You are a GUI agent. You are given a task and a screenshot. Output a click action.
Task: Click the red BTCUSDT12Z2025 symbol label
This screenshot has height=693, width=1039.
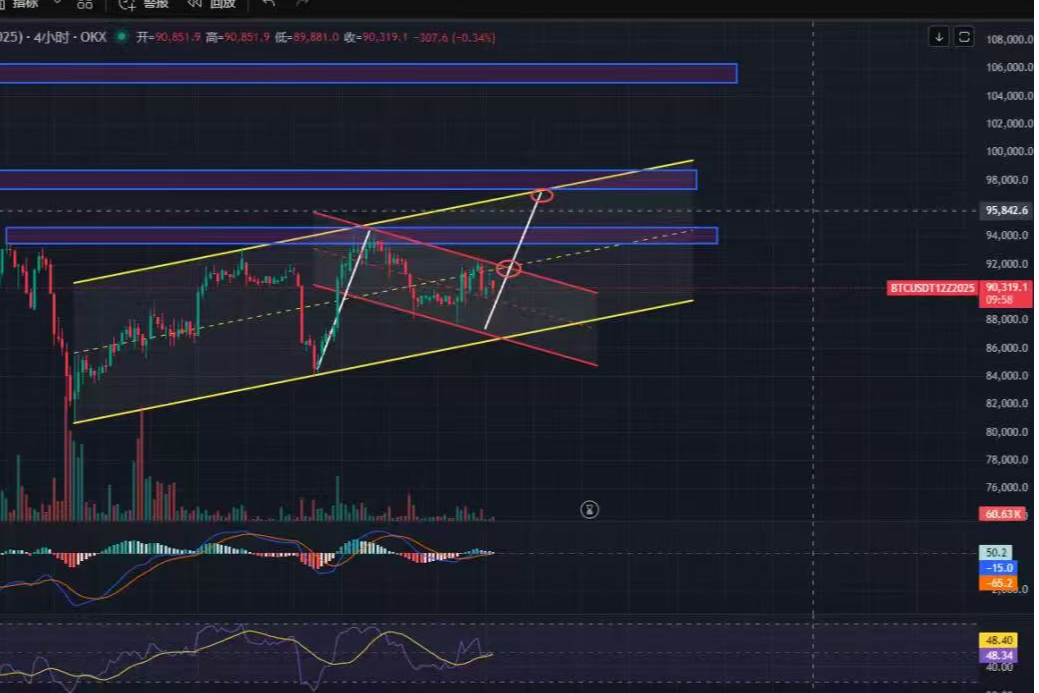coord(932,288)
